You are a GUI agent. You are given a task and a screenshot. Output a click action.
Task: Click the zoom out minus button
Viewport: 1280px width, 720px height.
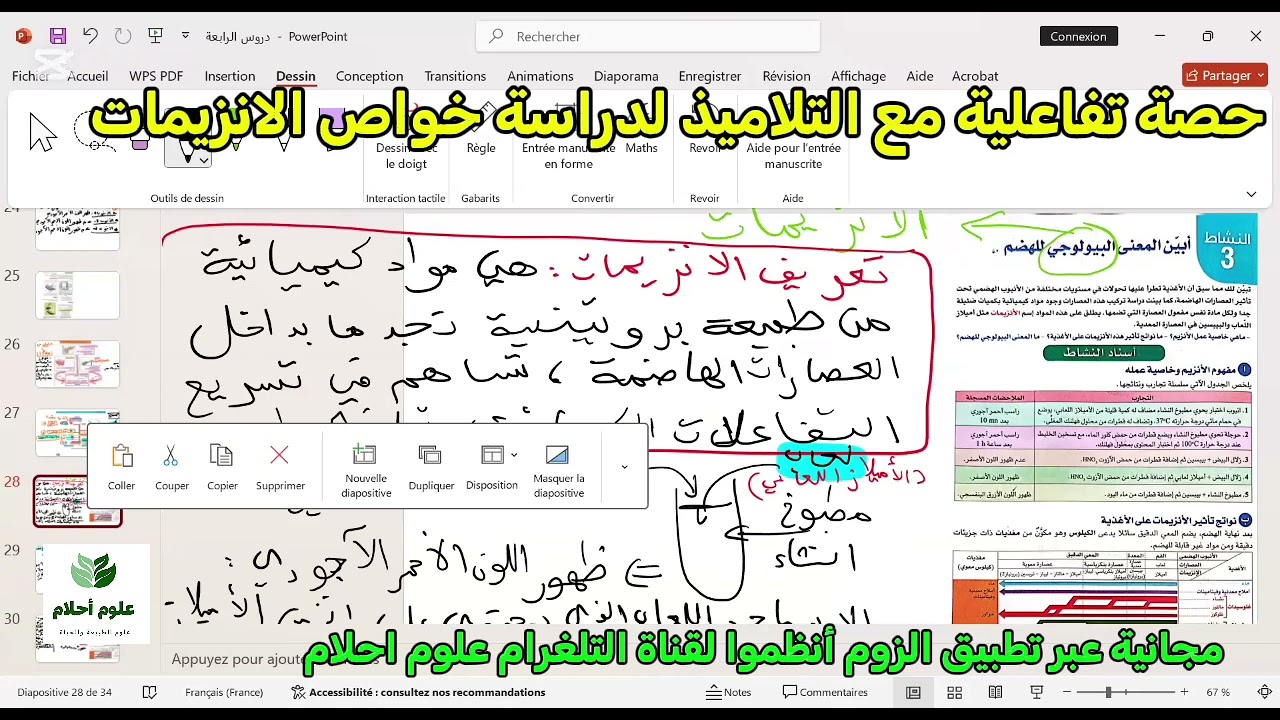(1067, 692)
